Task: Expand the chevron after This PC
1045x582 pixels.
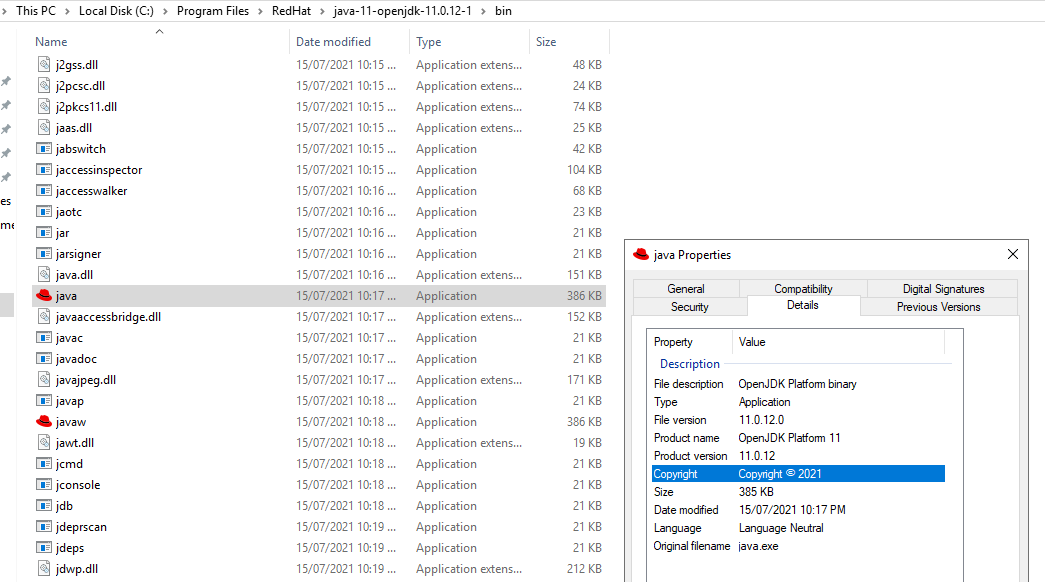Action: [68, 11]
